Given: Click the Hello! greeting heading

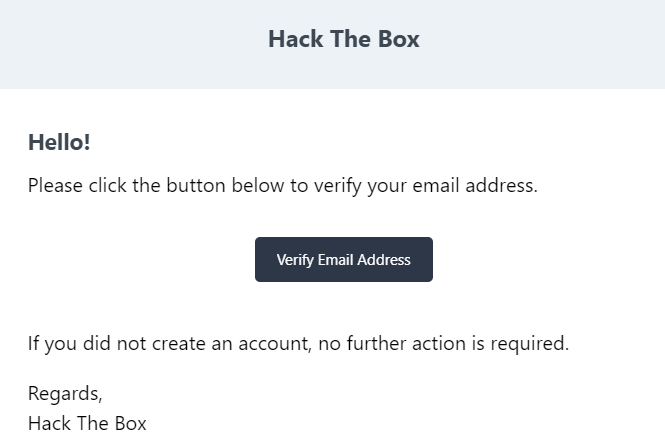Looking at the screenshot, I should coord(59,142).
